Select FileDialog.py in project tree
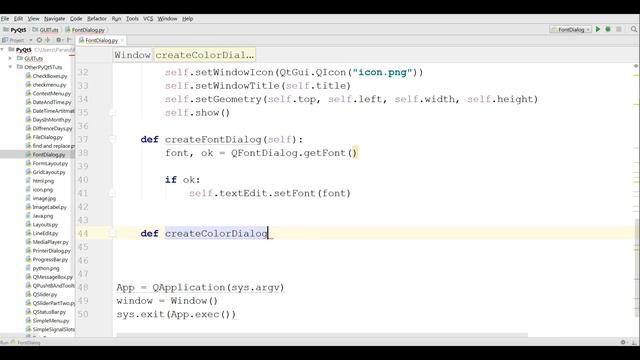640x360 pixels. coord(48,137)
